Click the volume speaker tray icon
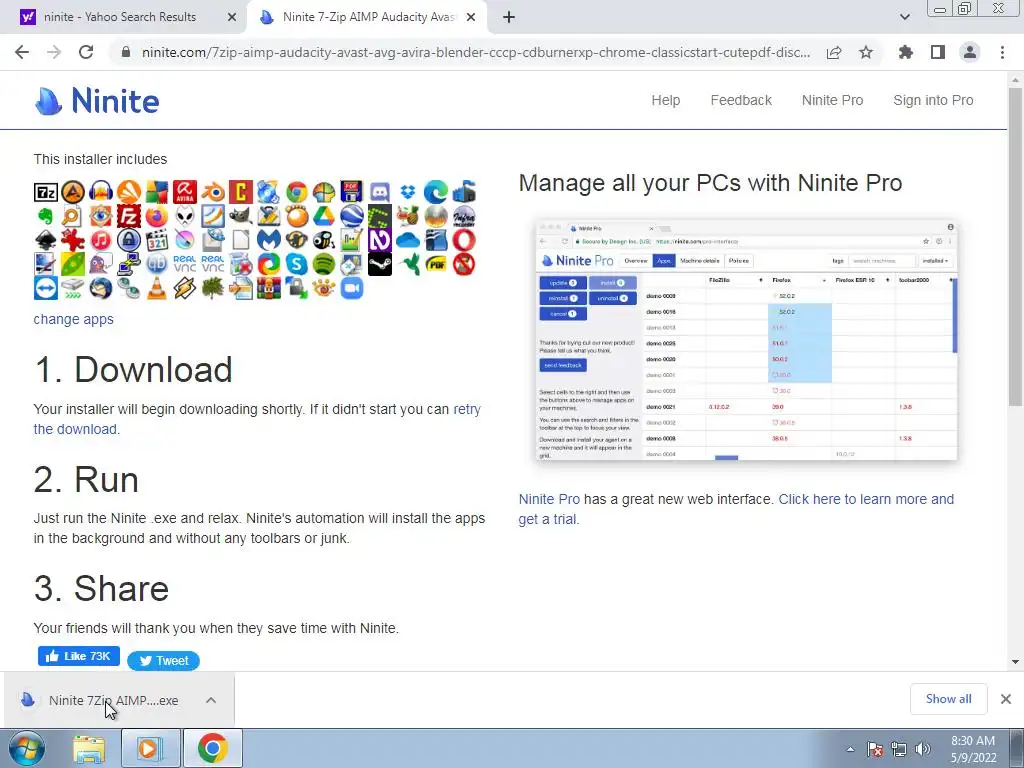1024x768 pixels. [x=923, y=749]
